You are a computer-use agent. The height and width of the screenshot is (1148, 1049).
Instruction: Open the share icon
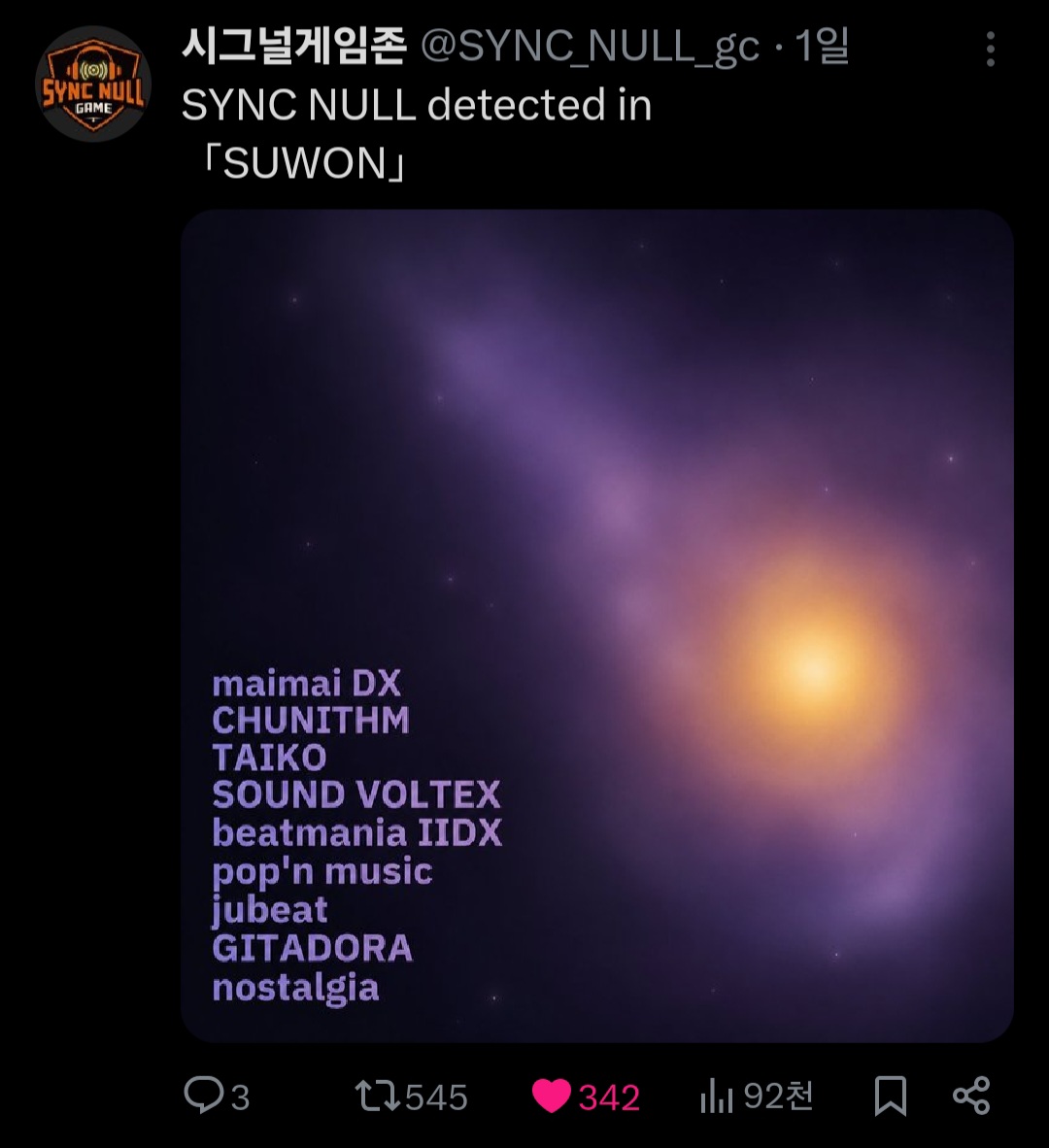(x=971, y=1096)
